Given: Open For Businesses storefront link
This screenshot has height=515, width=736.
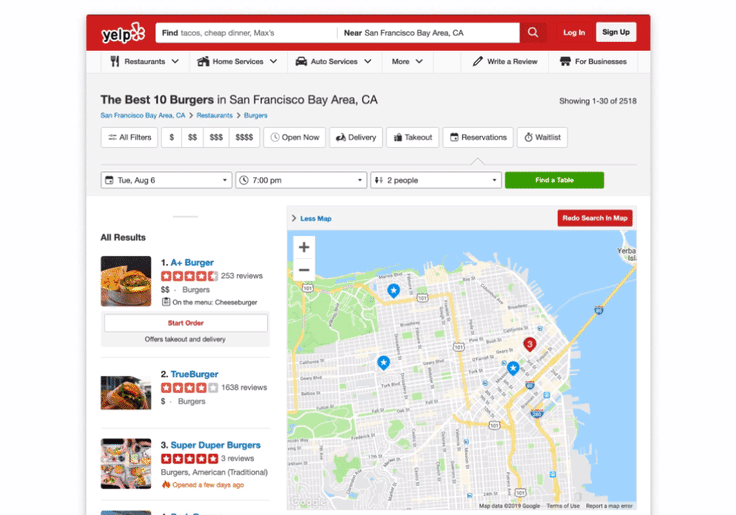Looking at the screenshot, I should (x=593, y=61).
